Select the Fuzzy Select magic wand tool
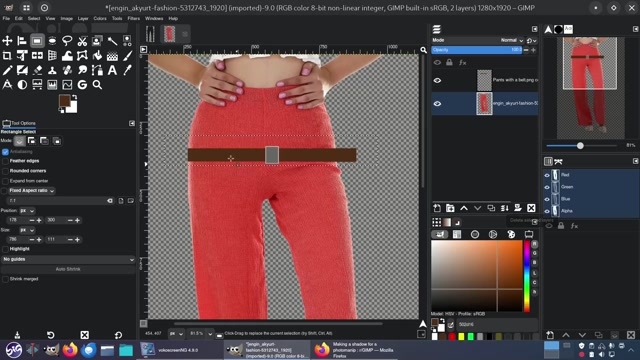Viewport: 640px width, 360px height. 112,41
